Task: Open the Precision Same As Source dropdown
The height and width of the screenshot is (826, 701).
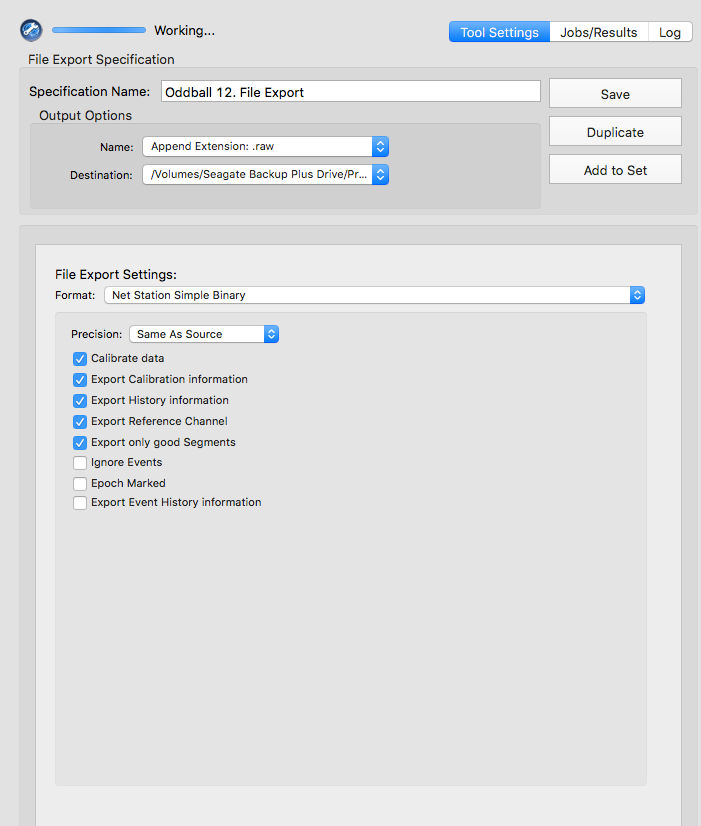Action: point(204,334)
